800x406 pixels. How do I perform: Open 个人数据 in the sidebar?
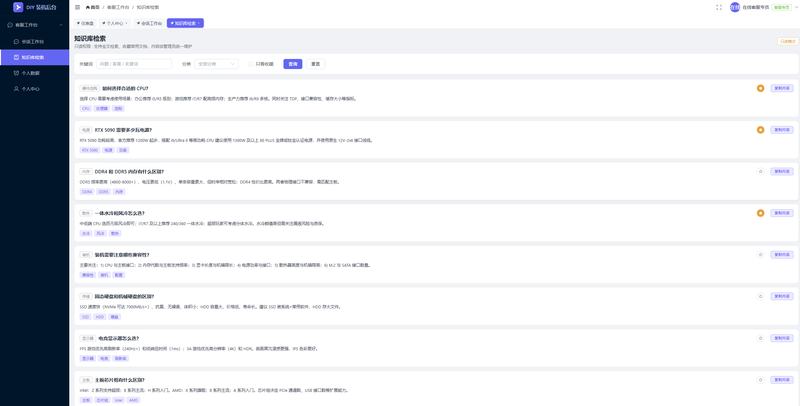tap(34, 73)
